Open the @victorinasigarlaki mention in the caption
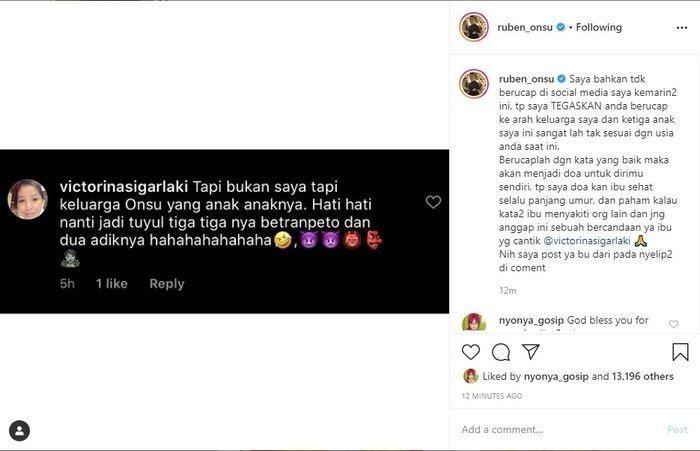The image size is (700, 451). coord(571,241)
